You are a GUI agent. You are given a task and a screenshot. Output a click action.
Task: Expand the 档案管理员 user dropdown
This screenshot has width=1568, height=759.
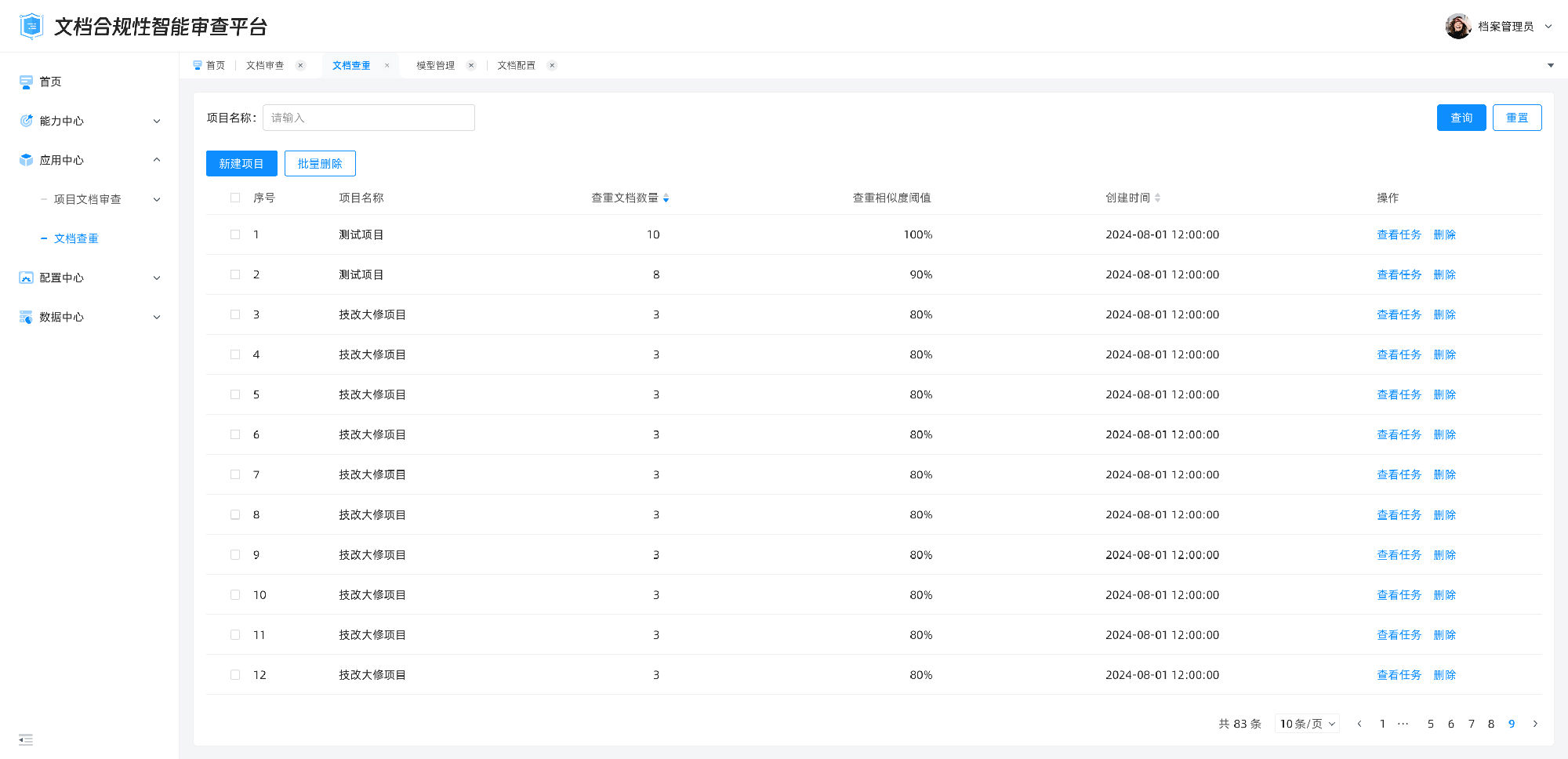tap(1548, 26)
